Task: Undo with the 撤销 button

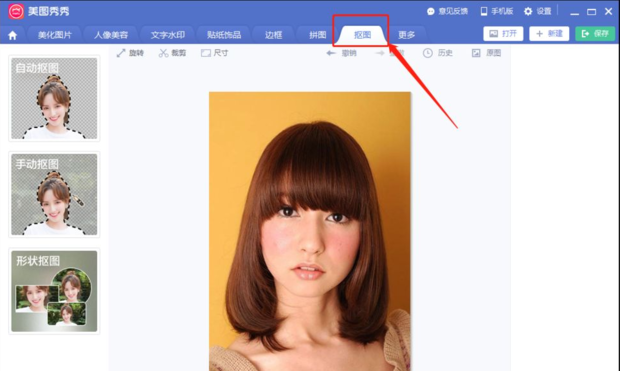Action: tap(341, 53)
